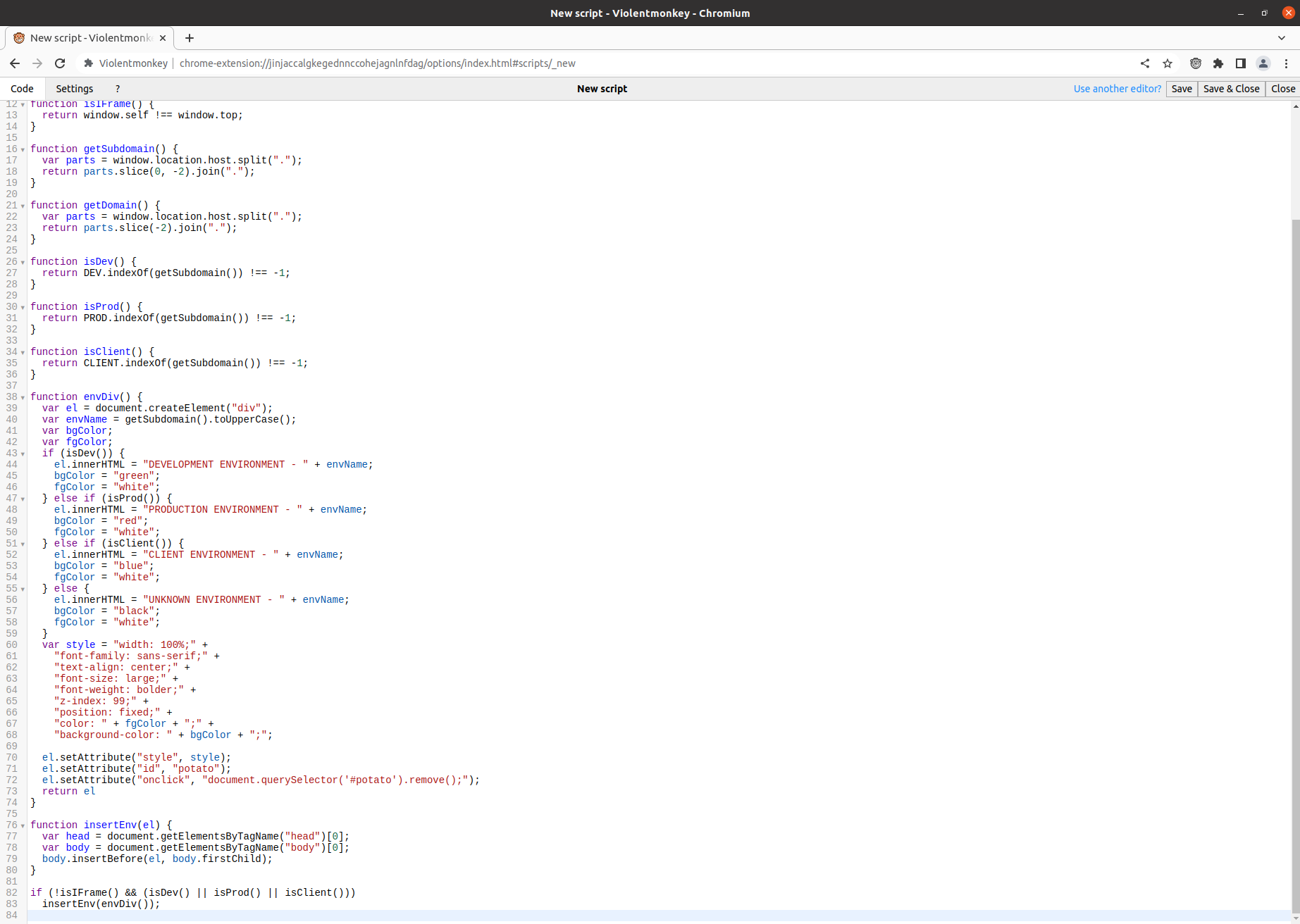The width and height of the screenshot is (1300, 924).
Task: Open the tab list chevron dropdown
Action: pos(1282,38)
